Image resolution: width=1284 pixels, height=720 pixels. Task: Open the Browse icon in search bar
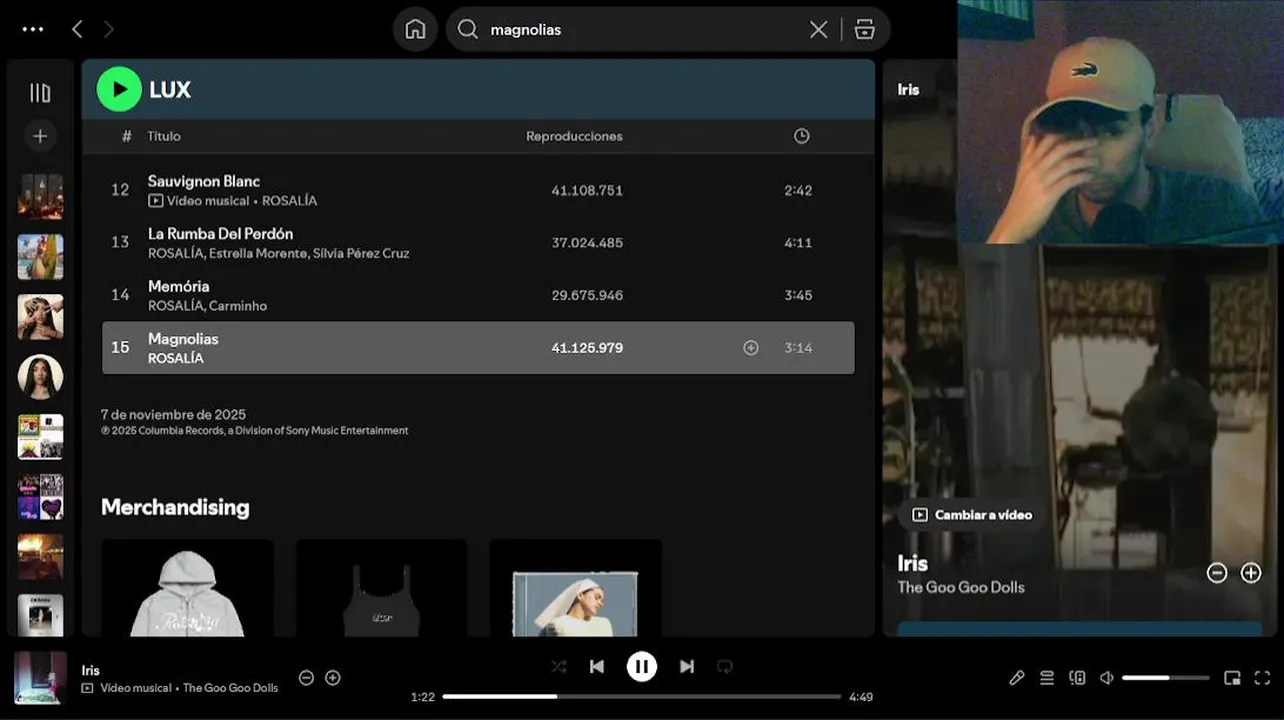(x=865, y=29)
